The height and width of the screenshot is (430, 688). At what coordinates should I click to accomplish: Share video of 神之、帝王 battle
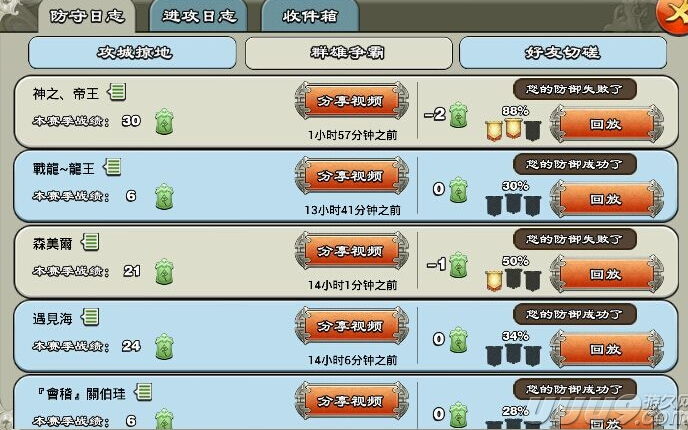click(351, 101)
